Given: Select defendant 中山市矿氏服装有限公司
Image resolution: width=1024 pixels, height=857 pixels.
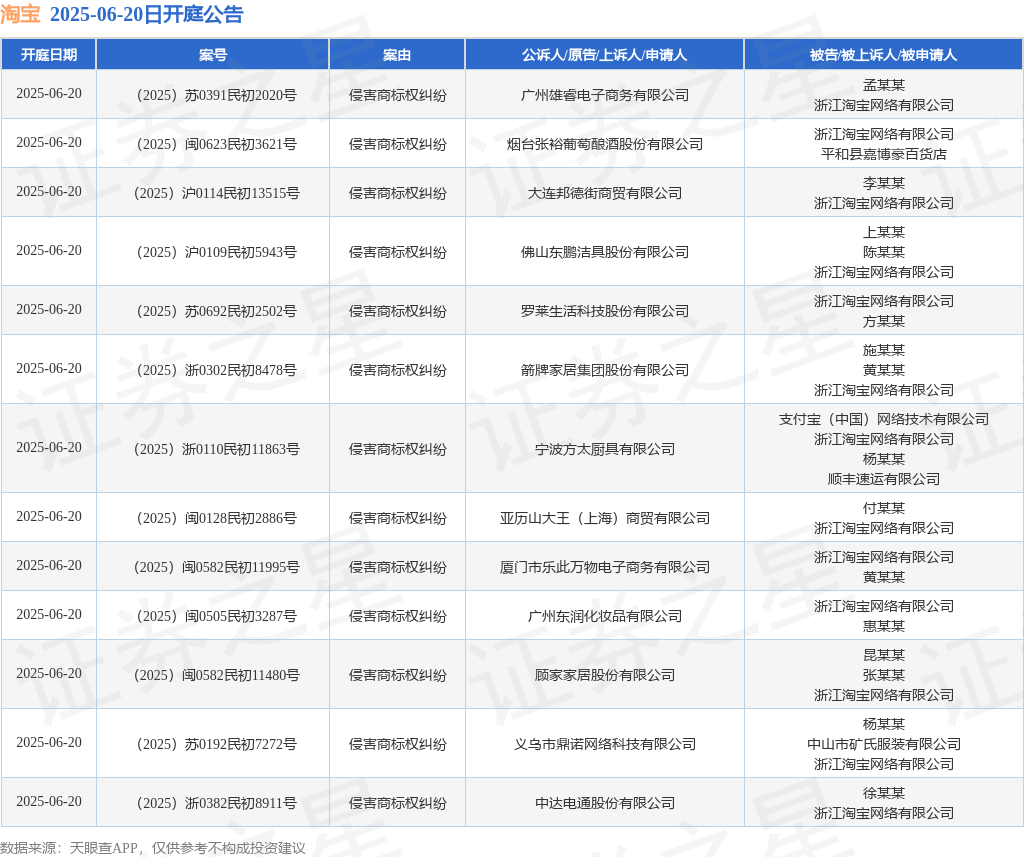Looking at the screenshot, I should (x=883, y=743).
